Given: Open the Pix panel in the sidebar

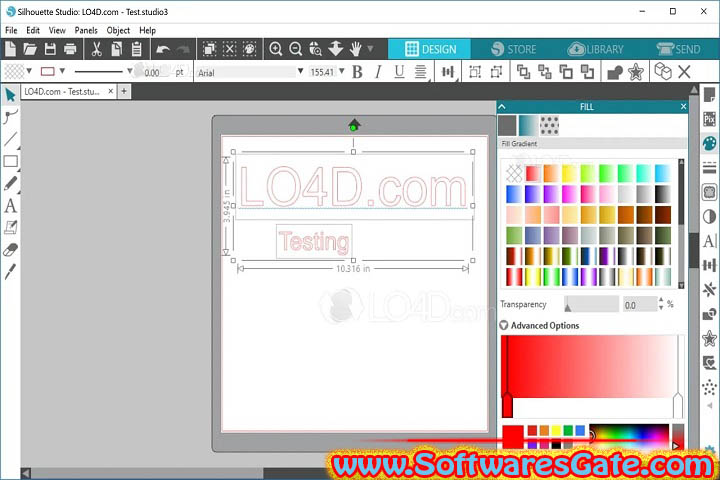Looking at the screenshot, I should tap(709, 119).
